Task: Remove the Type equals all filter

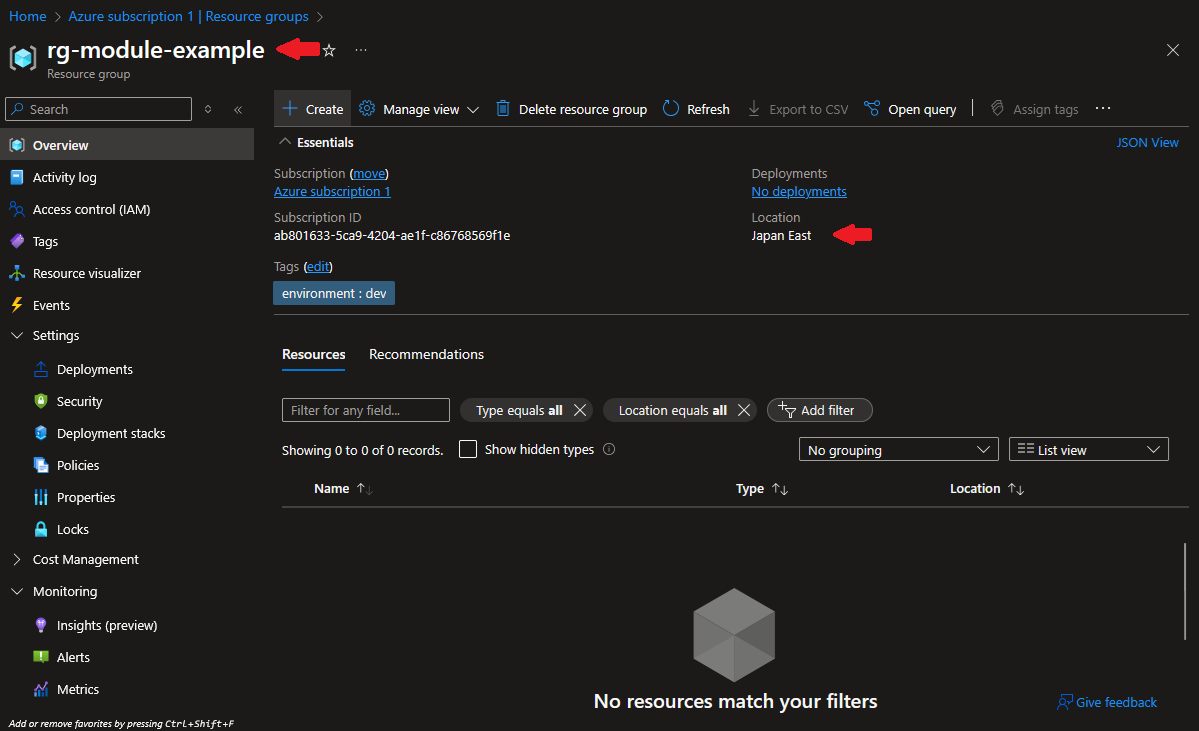Action: tap(580, 411)
